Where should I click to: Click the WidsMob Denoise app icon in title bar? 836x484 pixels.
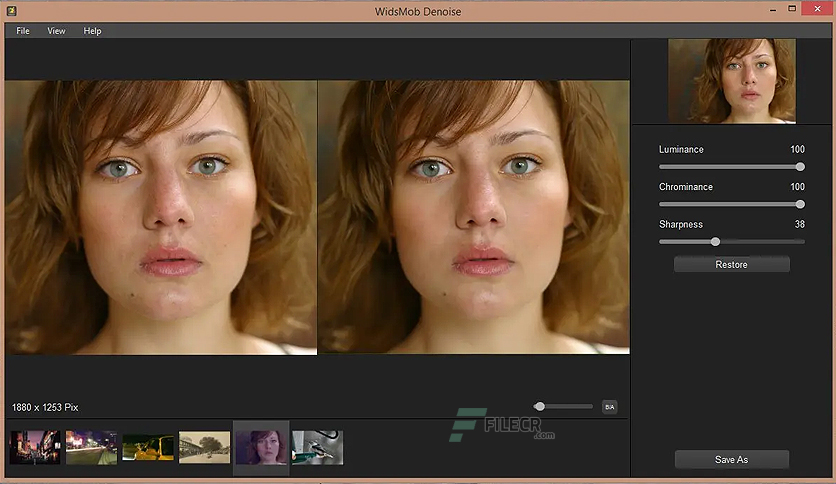[x=11, y=11]
